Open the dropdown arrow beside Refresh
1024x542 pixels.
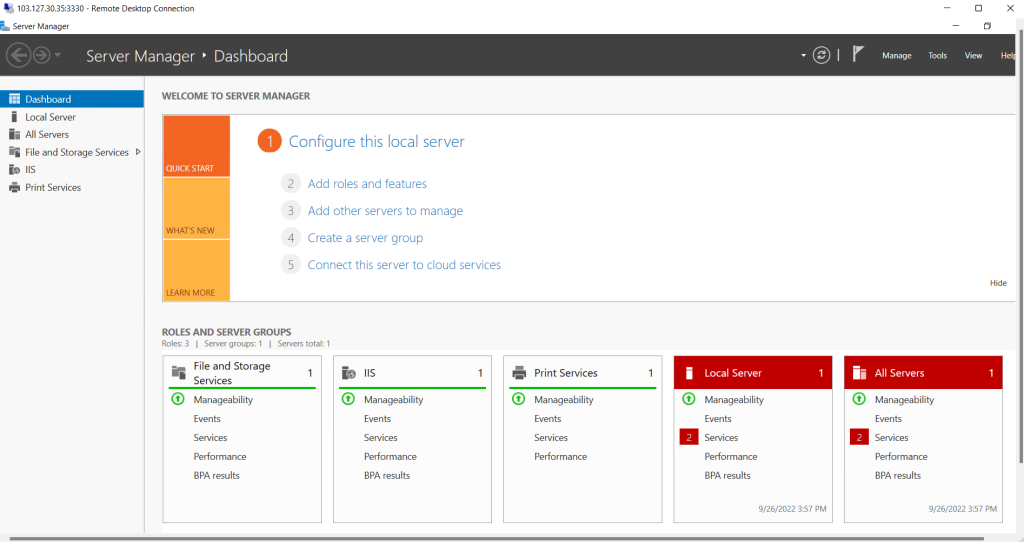[x=803, y=56]
